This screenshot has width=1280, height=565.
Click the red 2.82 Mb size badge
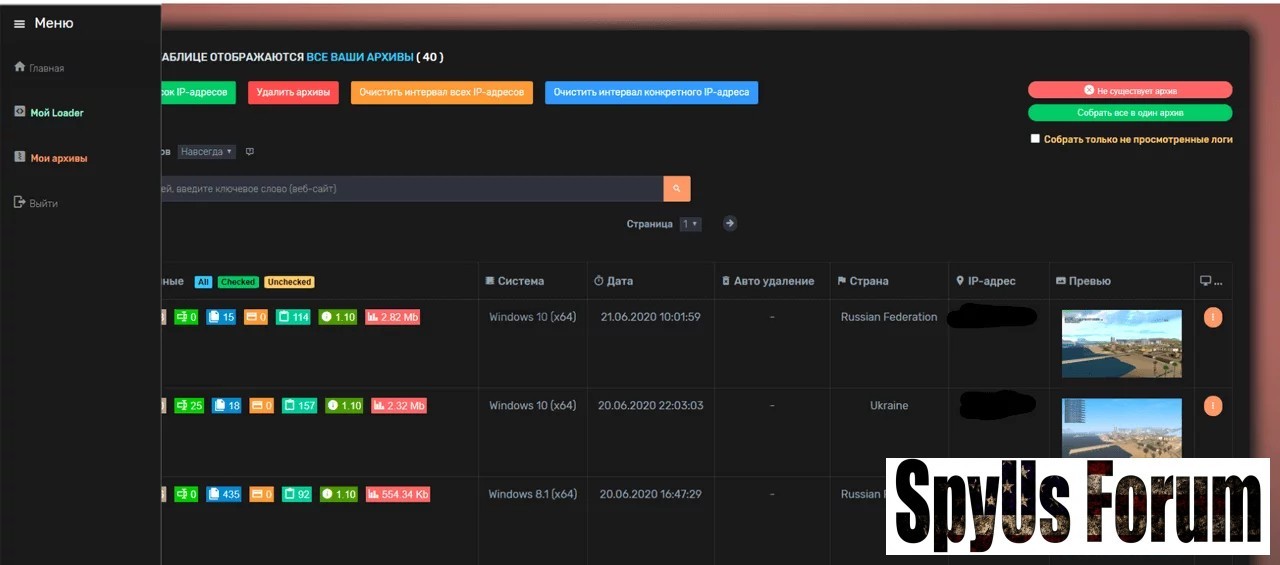392,317
